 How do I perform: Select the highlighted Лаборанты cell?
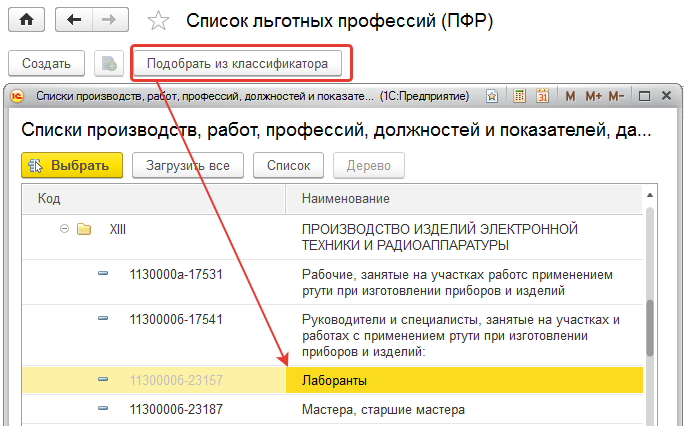[x=464, y=380]
